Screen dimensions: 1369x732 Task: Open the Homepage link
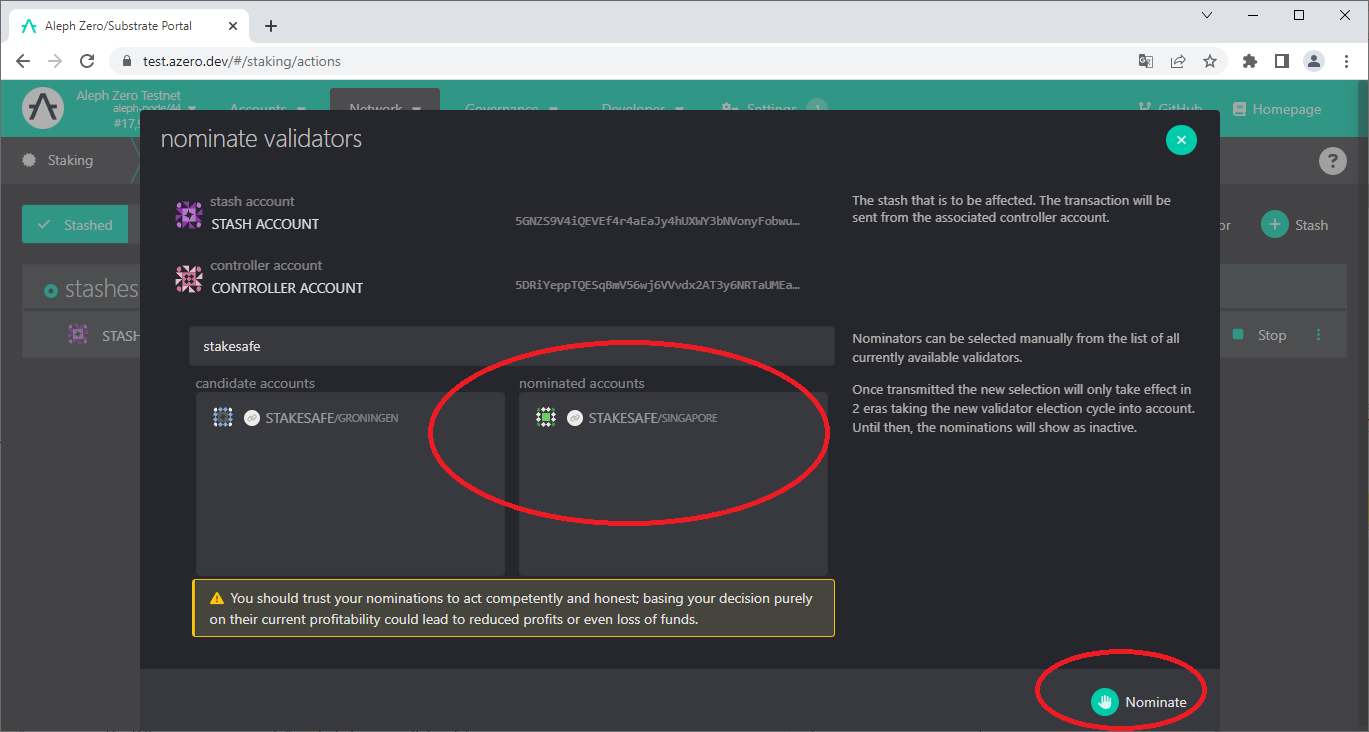click(x=1277, y=109)
